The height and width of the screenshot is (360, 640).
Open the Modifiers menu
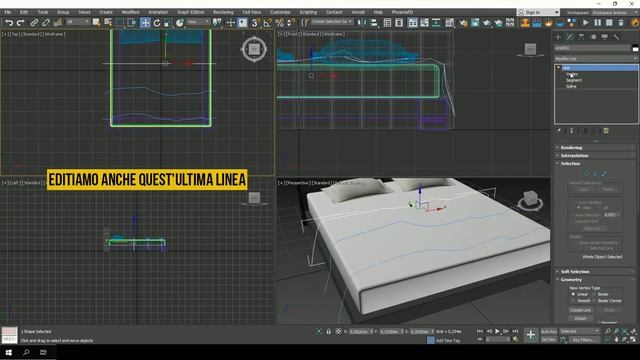131,12
